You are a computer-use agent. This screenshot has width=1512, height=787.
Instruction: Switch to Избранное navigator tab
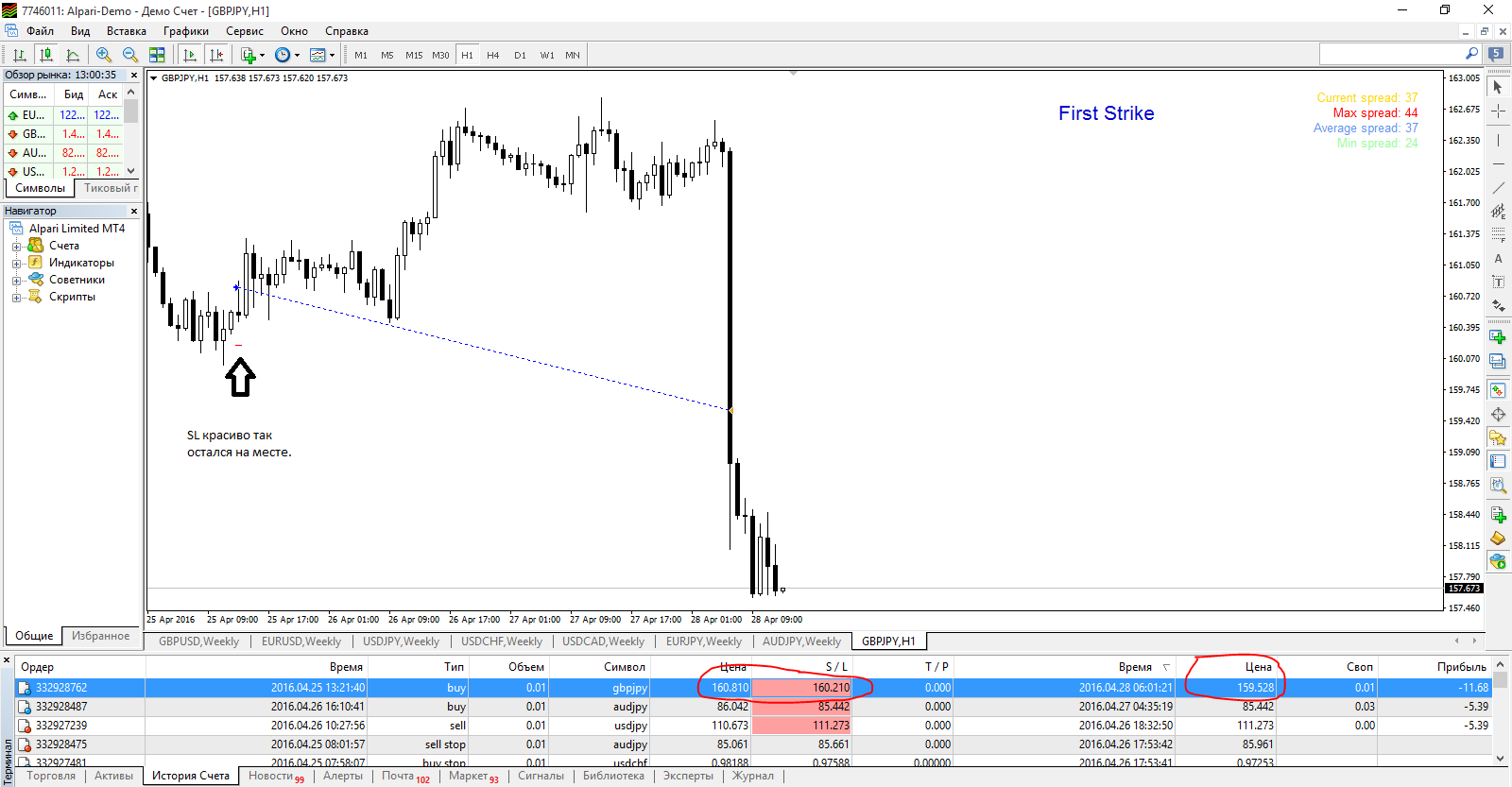tap(101, 636)
